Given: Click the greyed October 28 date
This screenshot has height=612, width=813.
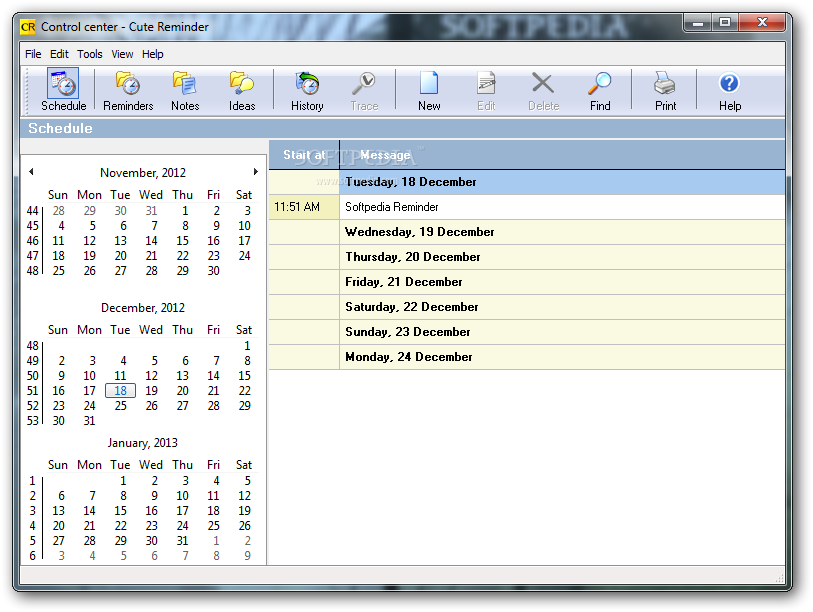Looking at the screenshot, I should pos(59,211).
